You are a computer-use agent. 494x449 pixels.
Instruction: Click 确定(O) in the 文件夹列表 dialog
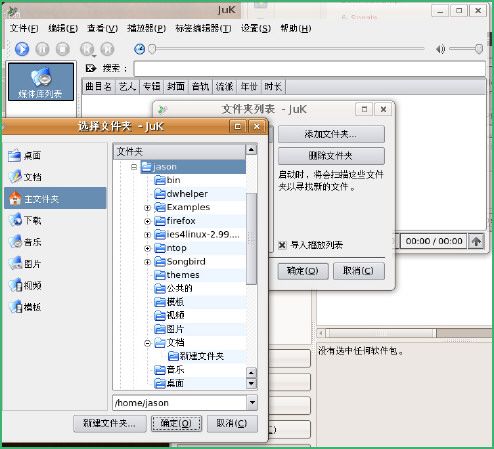303,271
